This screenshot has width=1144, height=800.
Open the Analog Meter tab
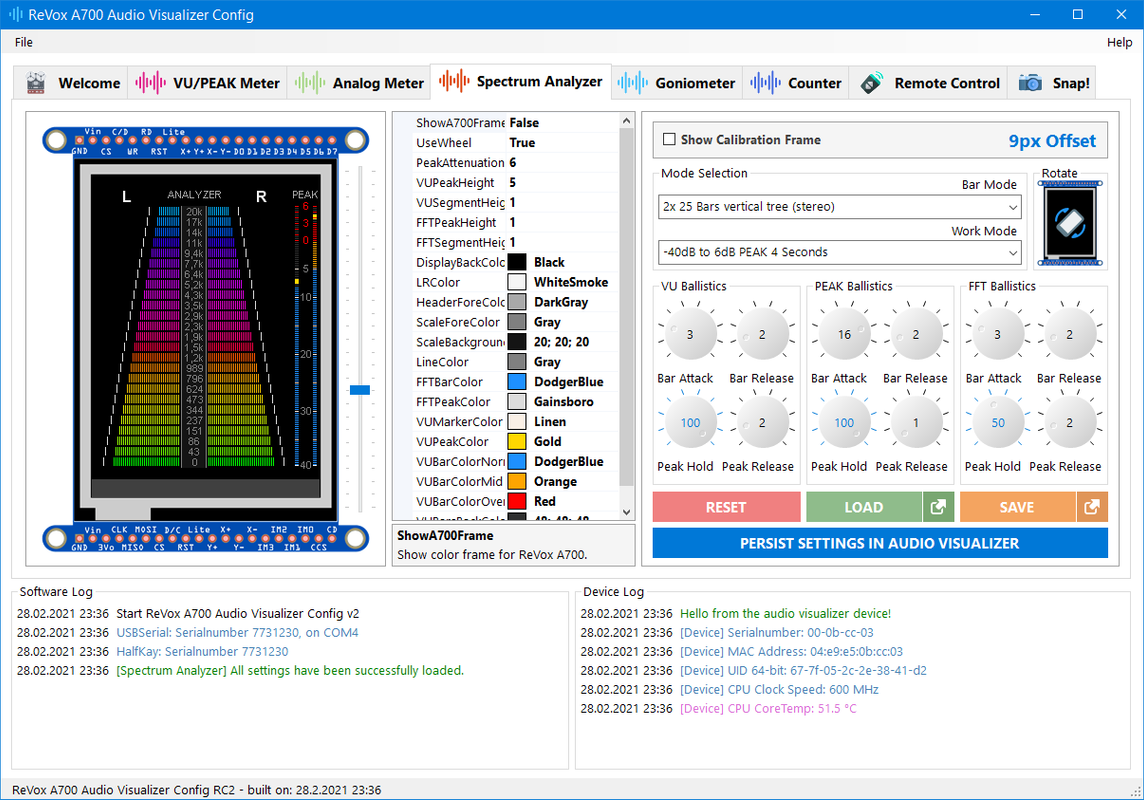click(x=359, y=83)
